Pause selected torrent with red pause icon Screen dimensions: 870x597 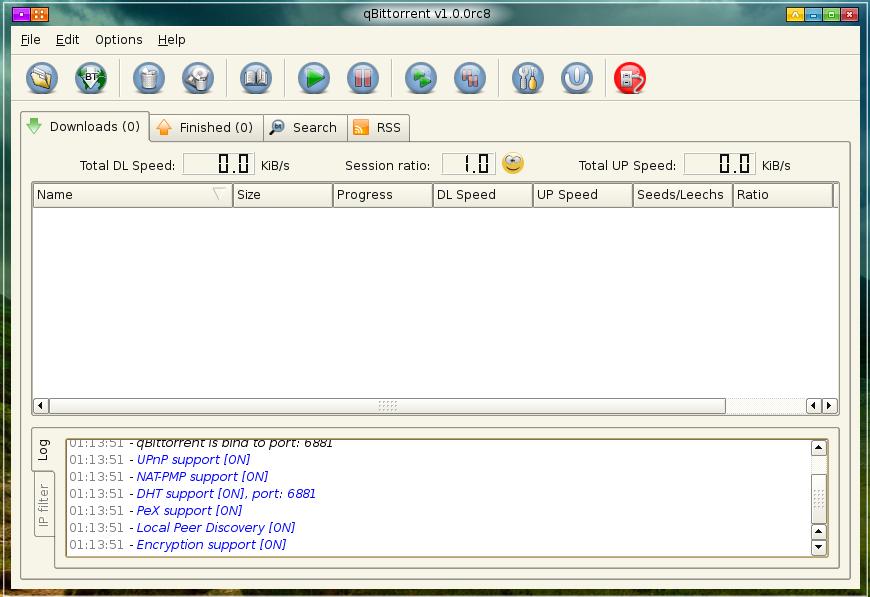tap(363, 78)
